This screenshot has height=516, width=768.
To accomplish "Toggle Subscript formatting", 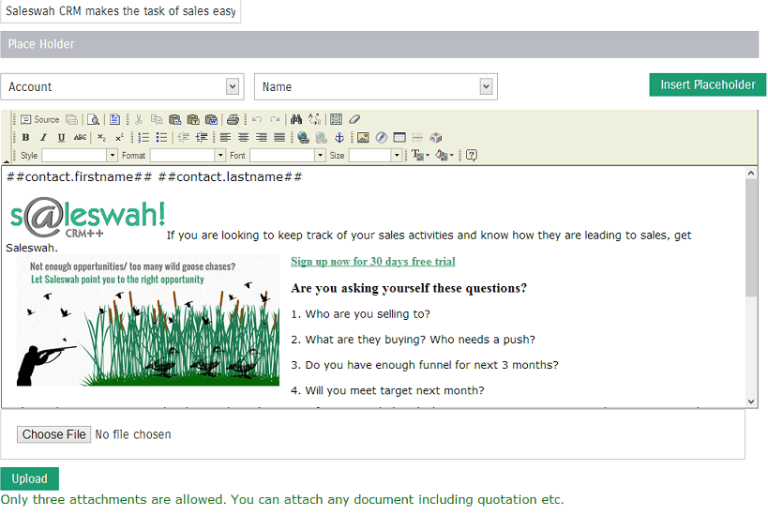I will coord(101,138).
